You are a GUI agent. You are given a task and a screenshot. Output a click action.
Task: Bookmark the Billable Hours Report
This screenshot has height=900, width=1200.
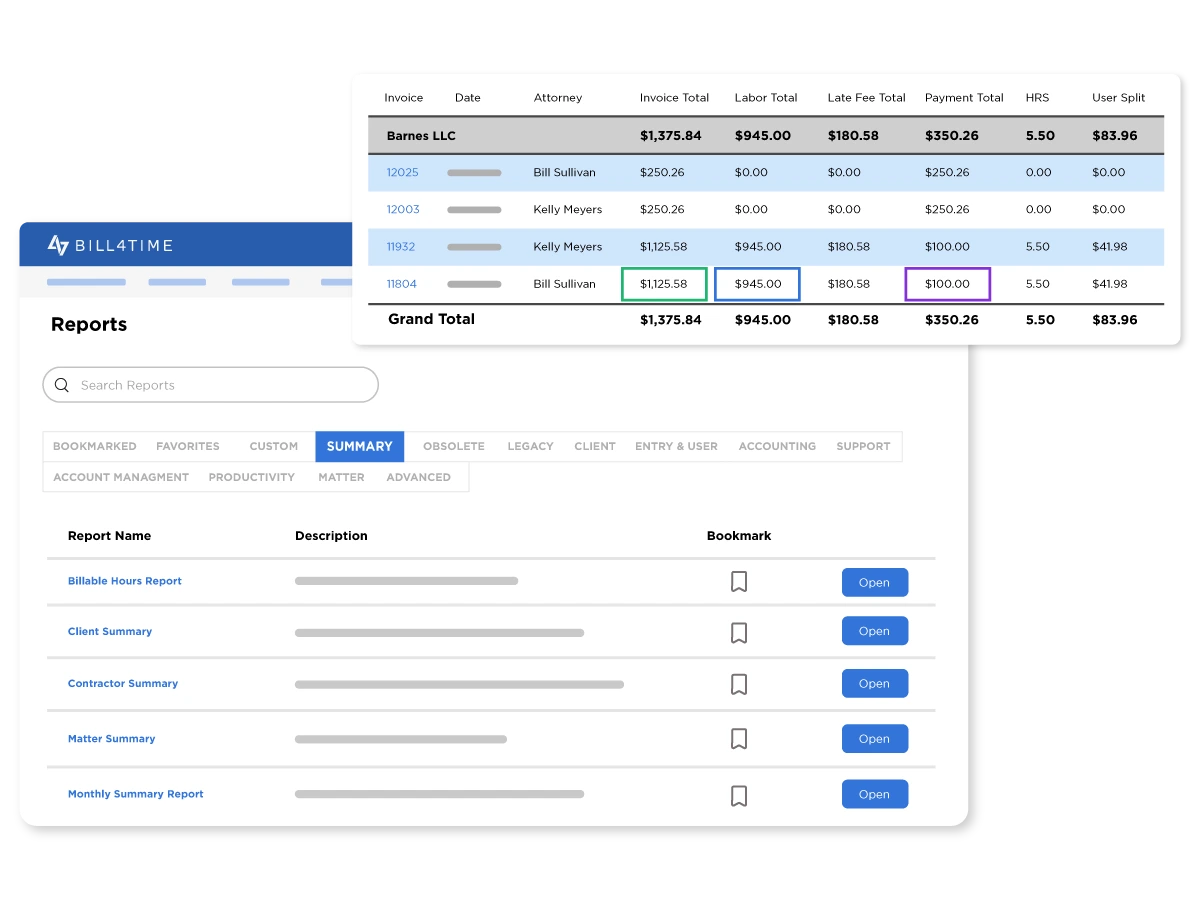tap(739, 582)
